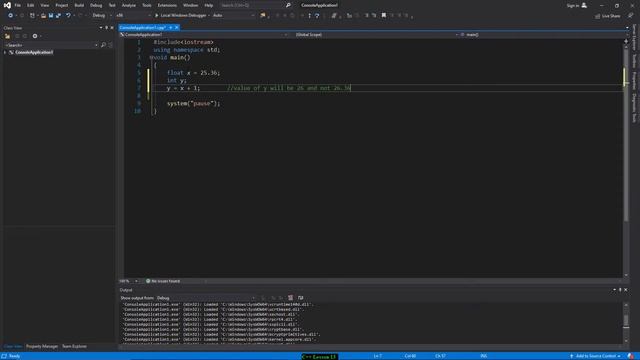Open the Test menu
The width and height of the screenshot is (640, 360).
click(112, 5)
